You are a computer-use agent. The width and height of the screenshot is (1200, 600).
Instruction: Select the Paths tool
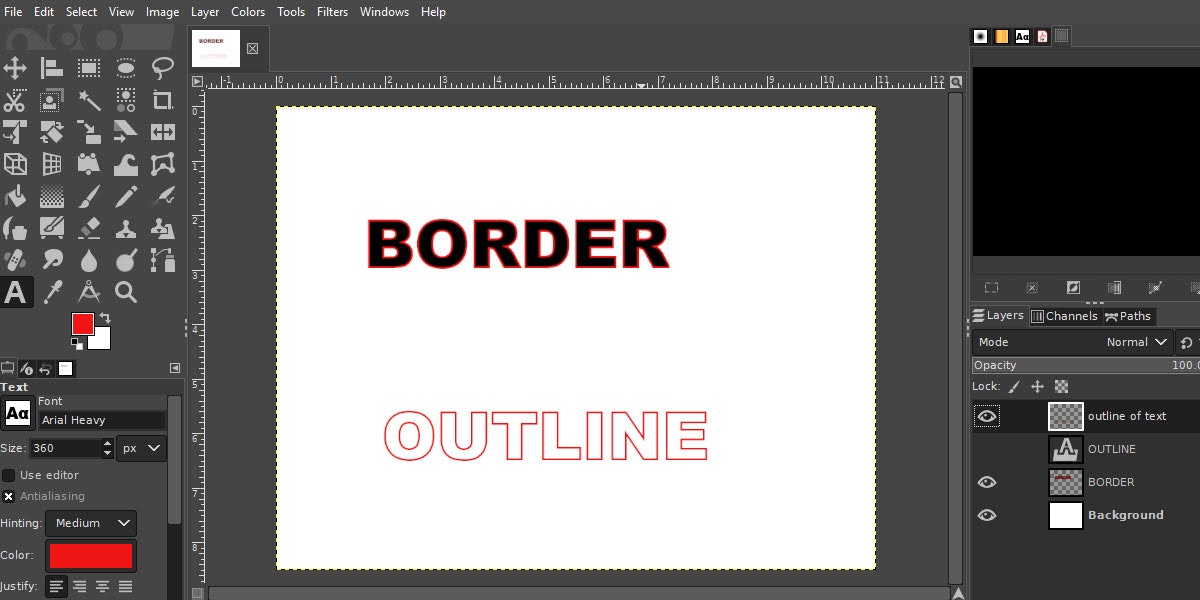163,260
